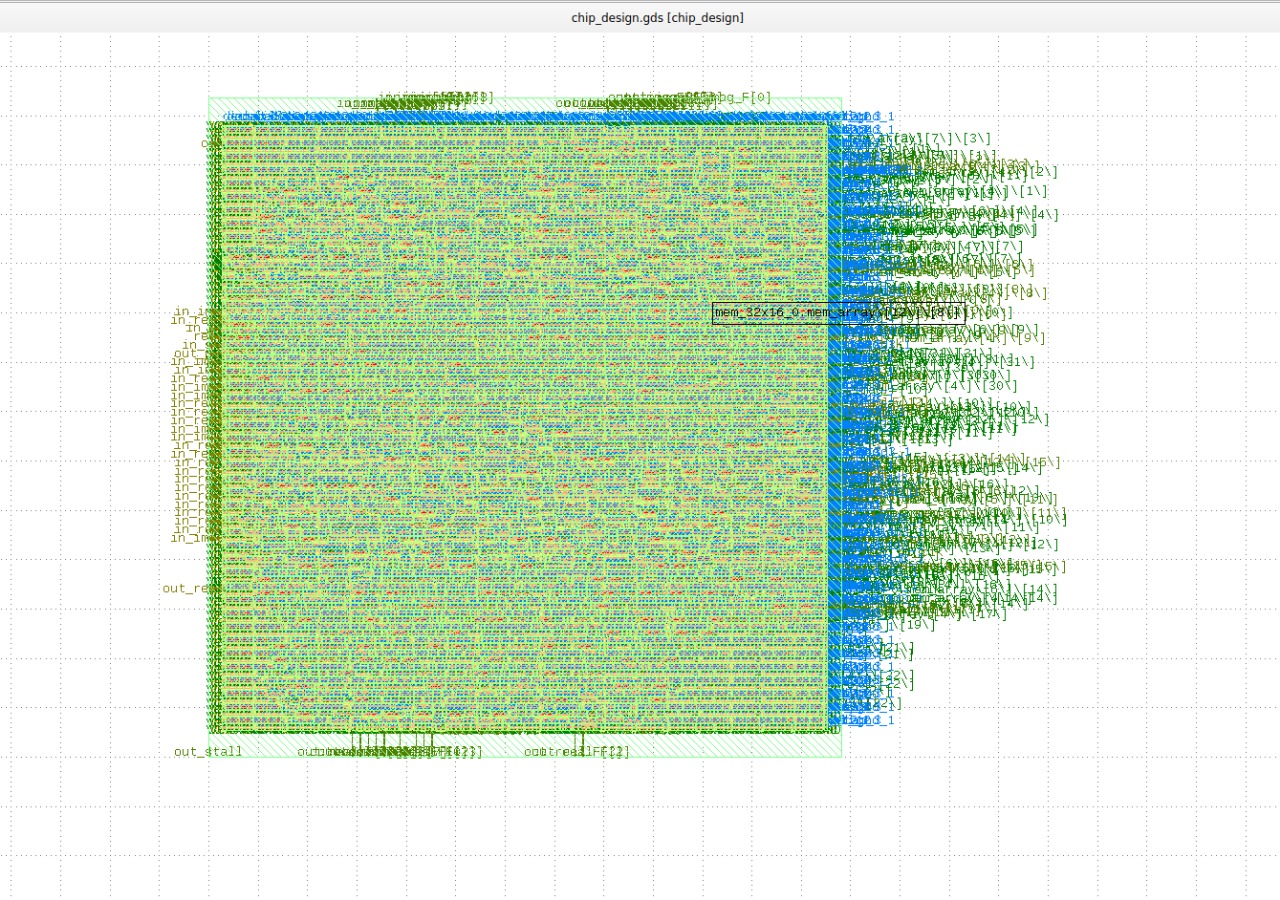Select the [4][30] memory cell label
This screenshot has width=1280, height=900.
pos(975,386)
